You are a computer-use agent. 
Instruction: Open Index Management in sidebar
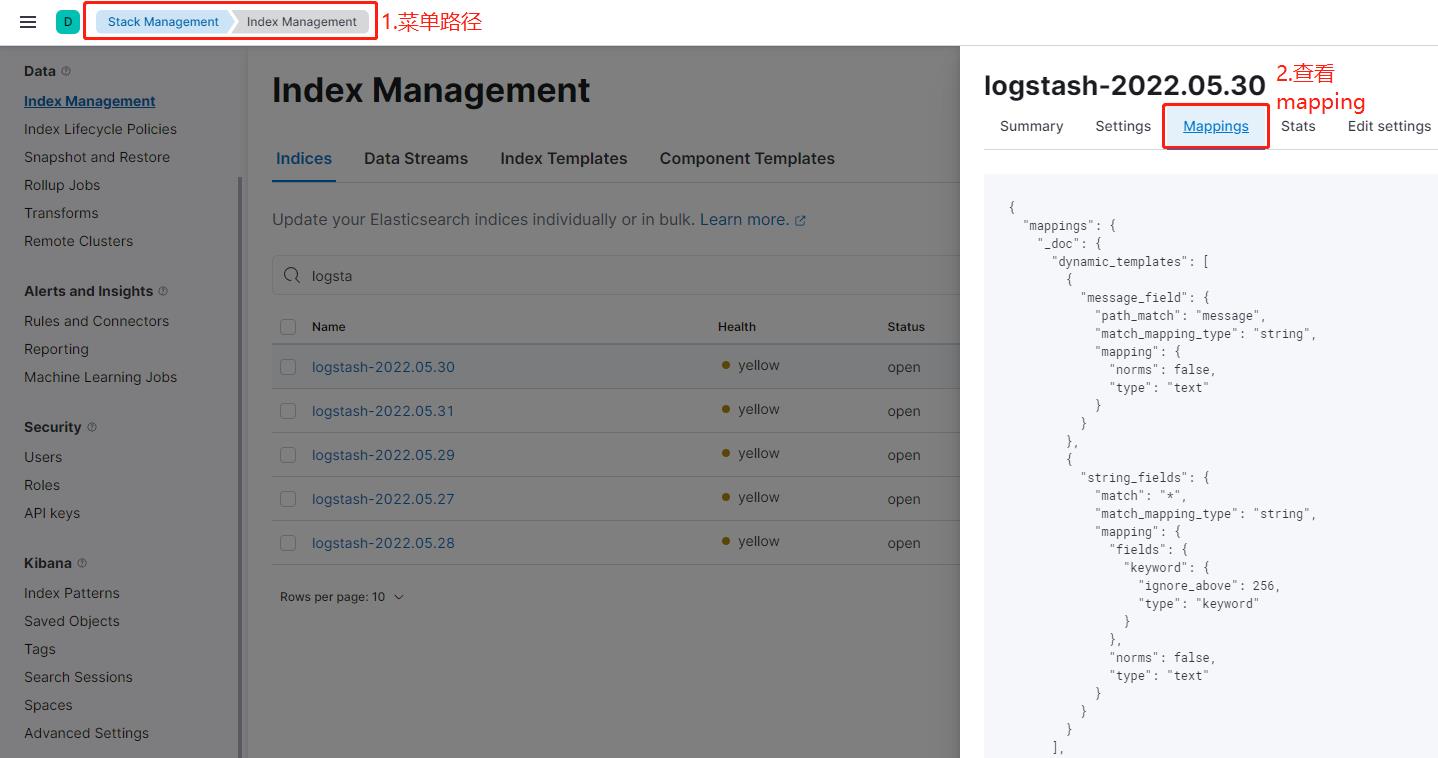point(90,101)
